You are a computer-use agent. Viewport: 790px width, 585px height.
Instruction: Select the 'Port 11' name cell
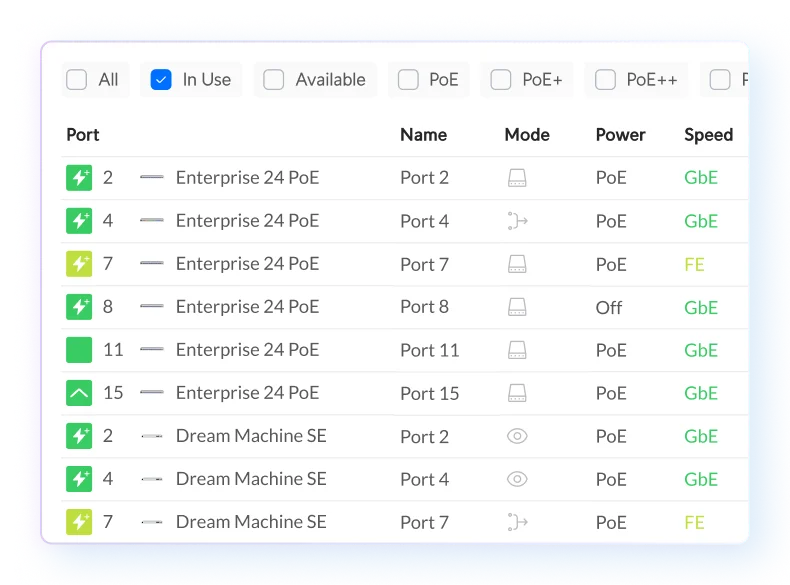(x=430, y=350)
